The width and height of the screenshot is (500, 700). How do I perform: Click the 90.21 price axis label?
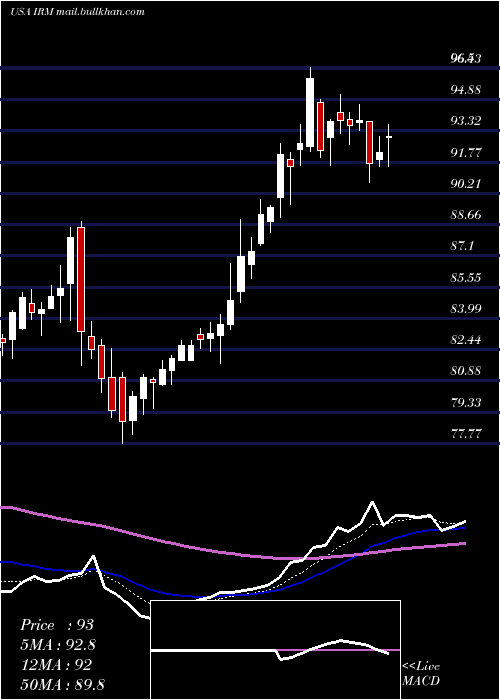pos(466,183)
